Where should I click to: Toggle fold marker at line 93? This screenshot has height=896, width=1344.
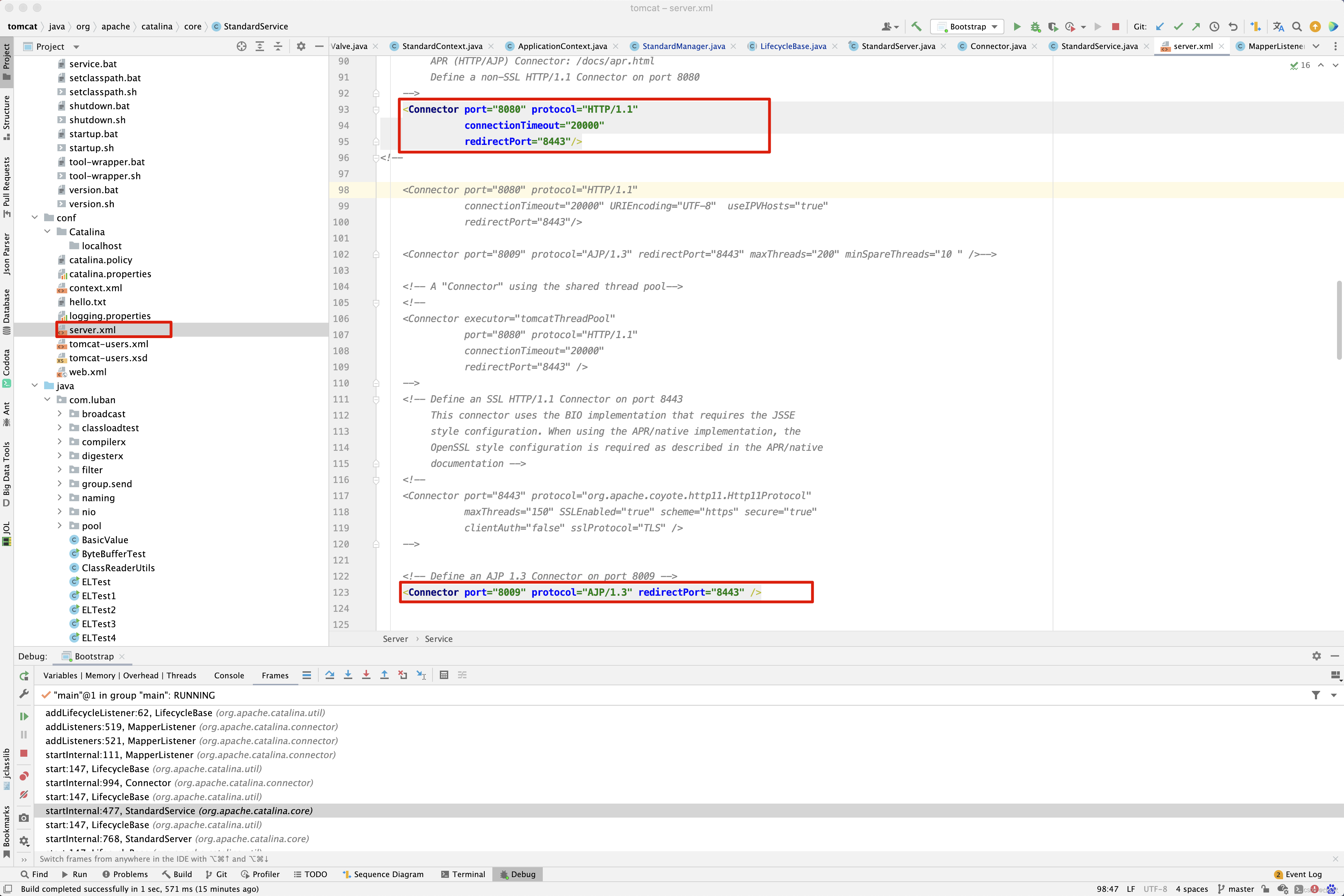[x=376, y=109]
